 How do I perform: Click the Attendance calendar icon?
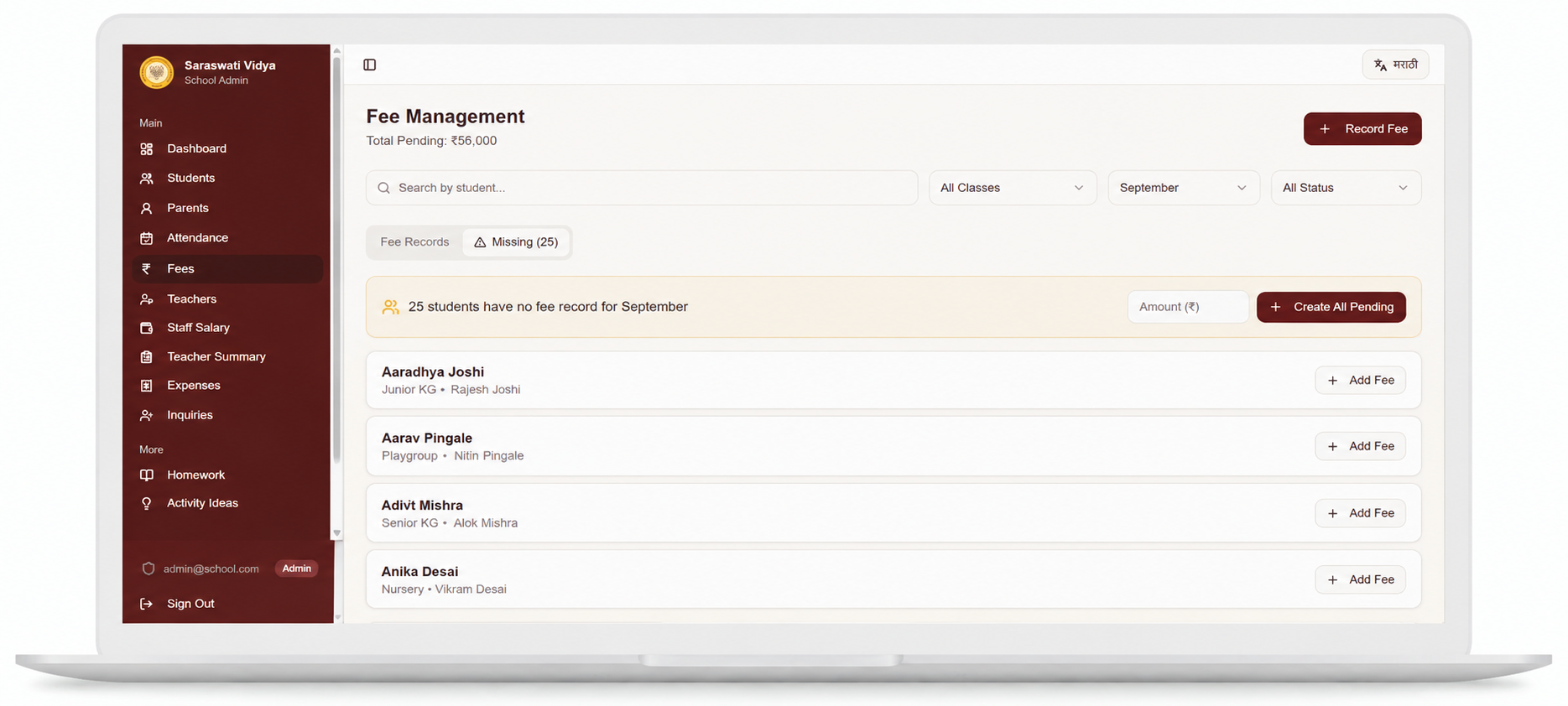[146, 238]
